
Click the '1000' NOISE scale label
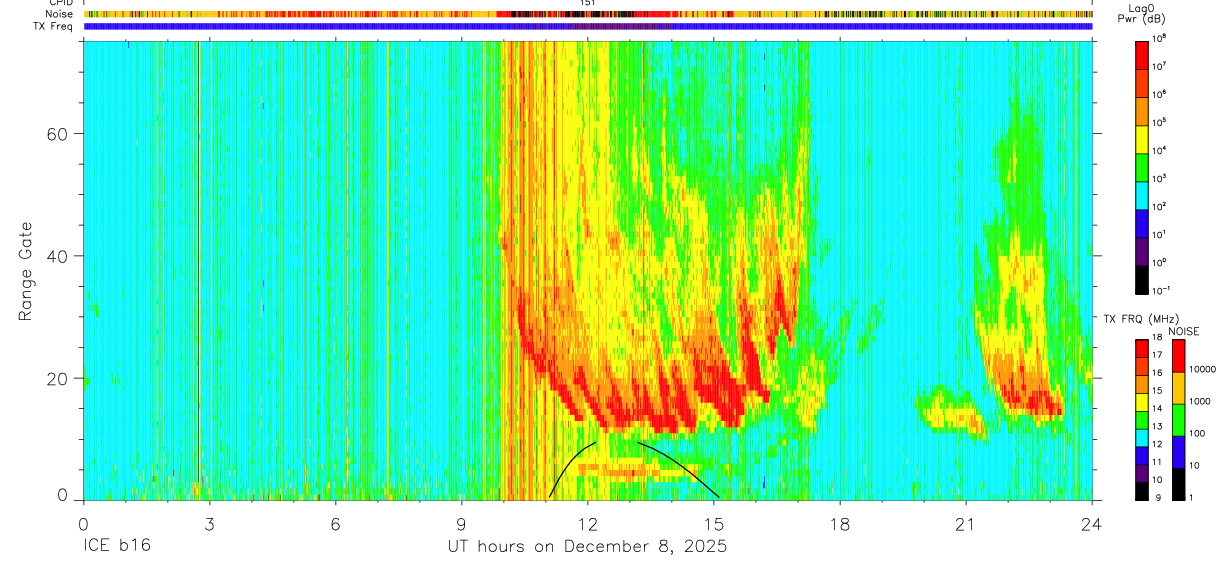tap(1202, 401)
